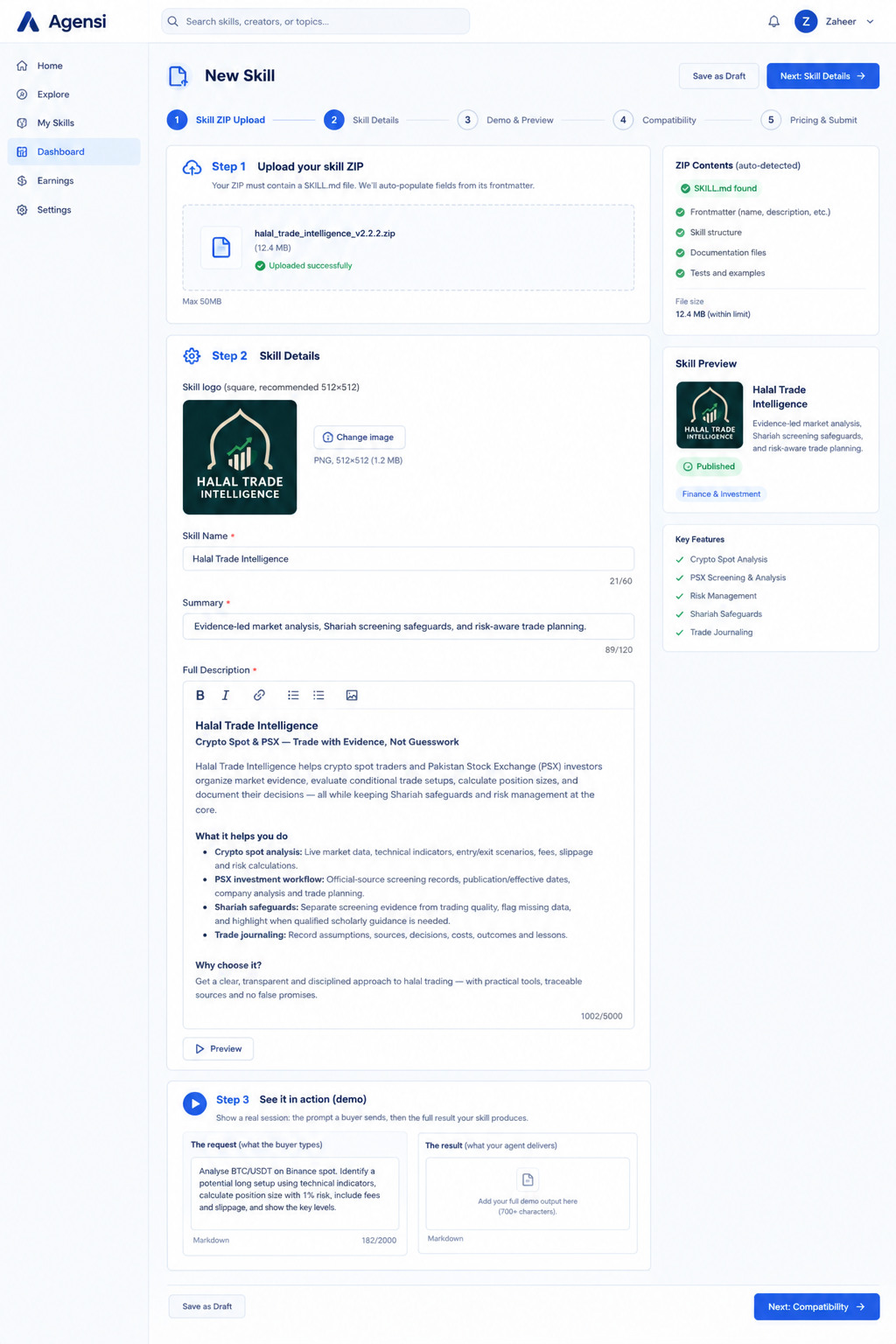This screenshot has height=1344, width=896.
Task: Open Earnings in sidebar
Action: 73,181
